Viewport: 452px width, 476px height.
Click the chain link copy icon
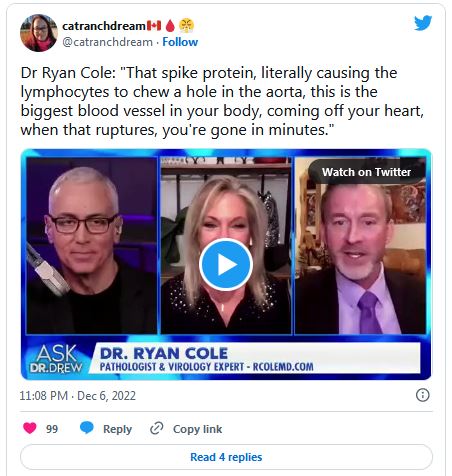pyautogui.click(x=156, y=428)
